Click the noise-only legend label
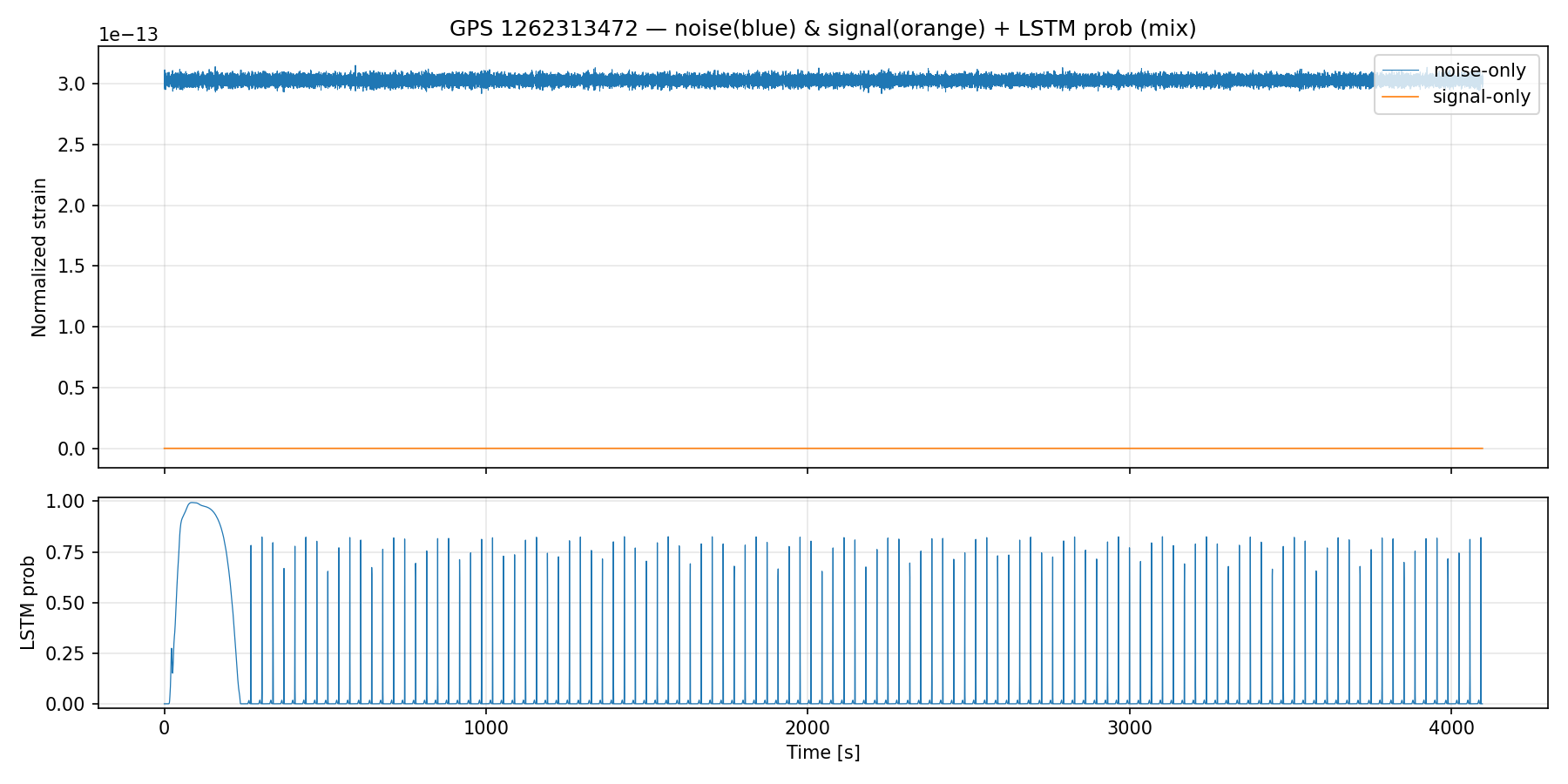Viewport: 1568px width, 784px height. [x=1480, y=71]
